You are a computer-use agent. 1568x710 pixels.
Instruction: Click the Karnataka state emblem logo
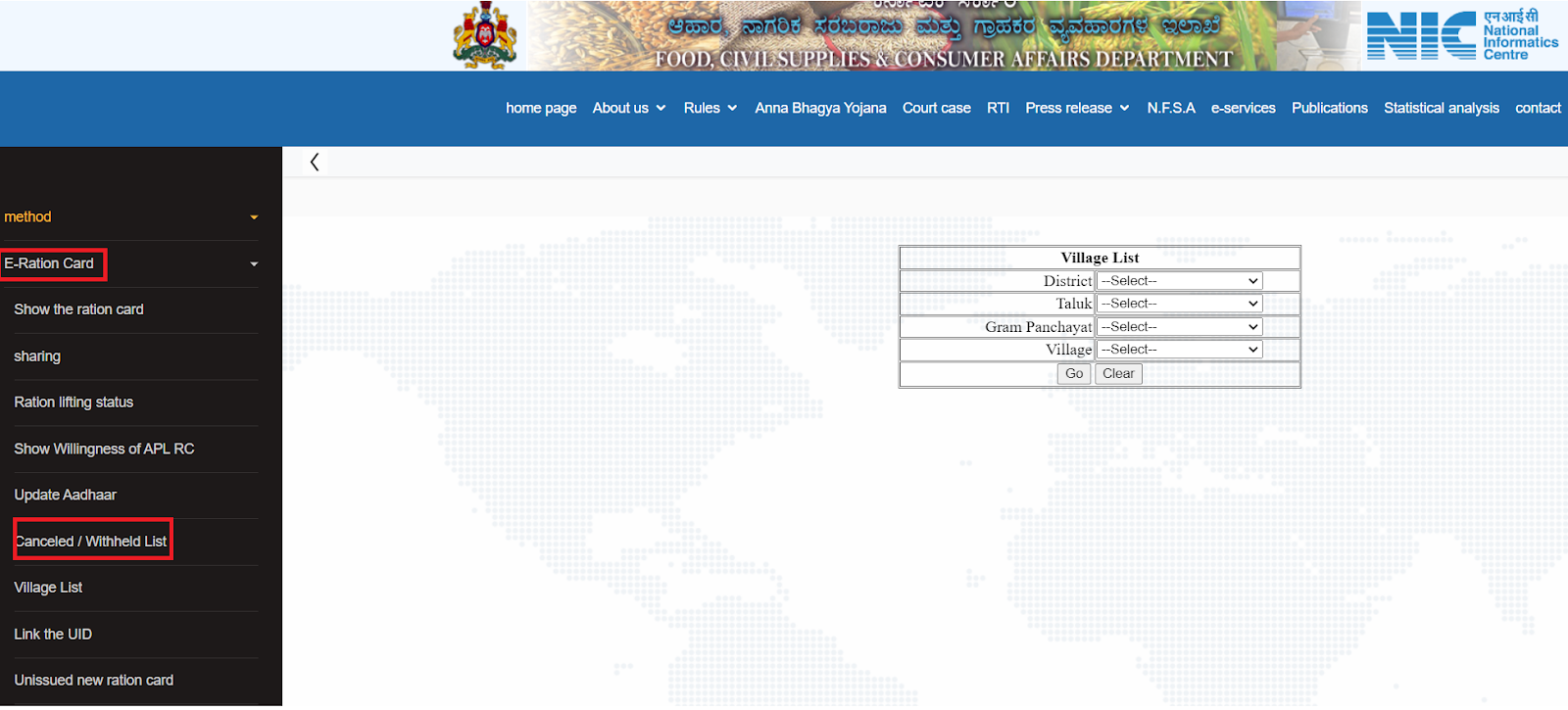point(484,35)
